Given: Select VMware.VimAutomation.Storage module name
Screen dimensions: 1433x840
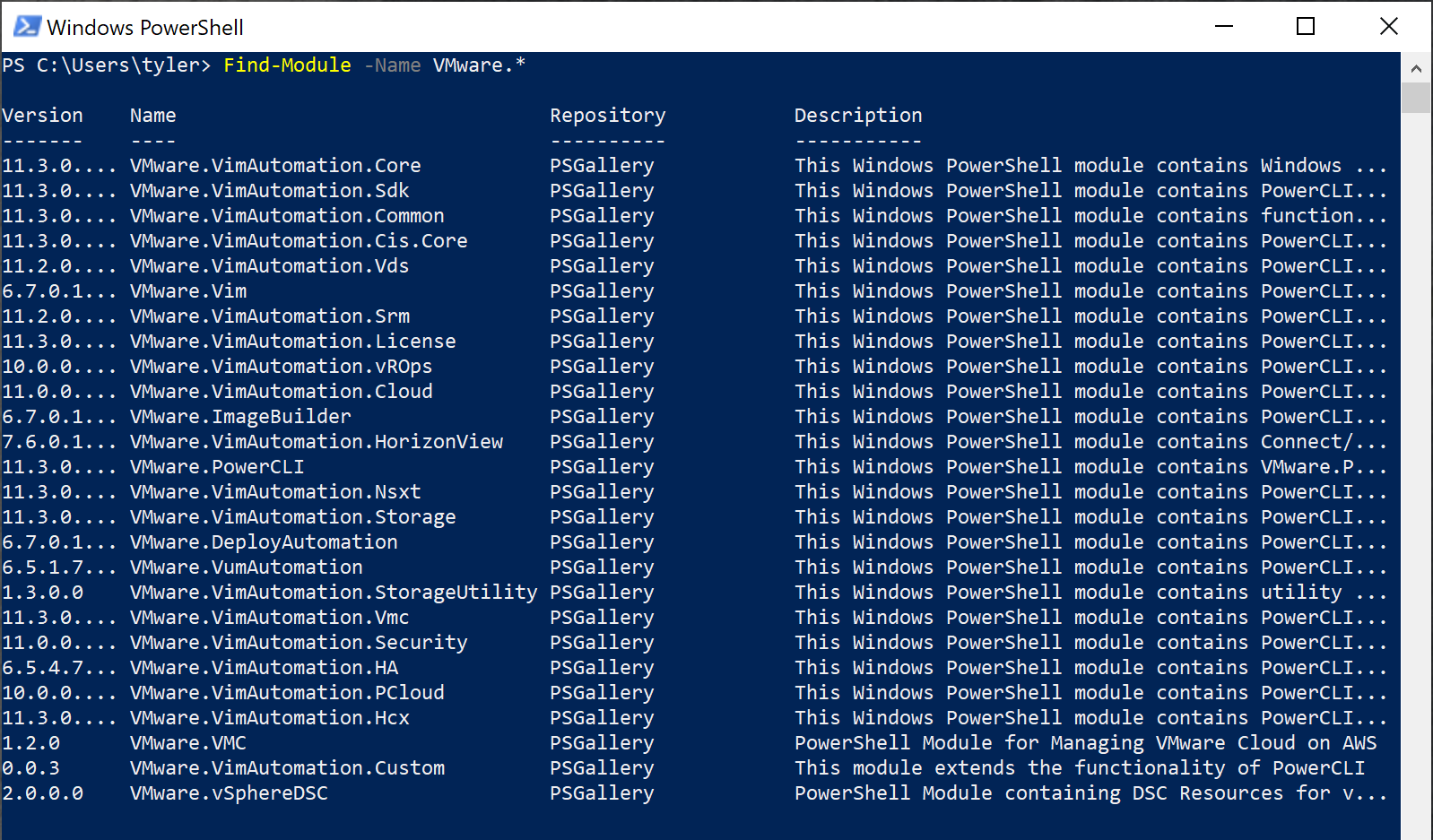Looking at the screenshot, I should [x=293, y=517].
